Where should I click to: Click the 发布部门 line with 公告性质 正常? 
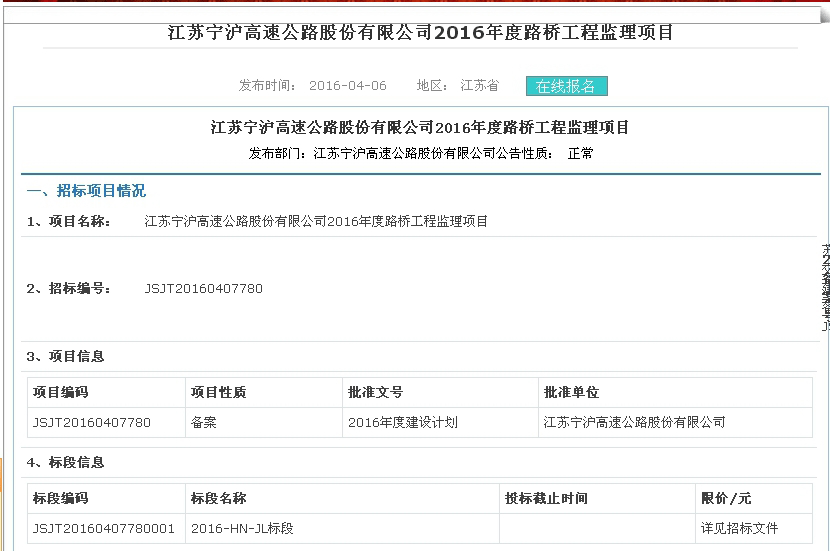tap(421, 153)
